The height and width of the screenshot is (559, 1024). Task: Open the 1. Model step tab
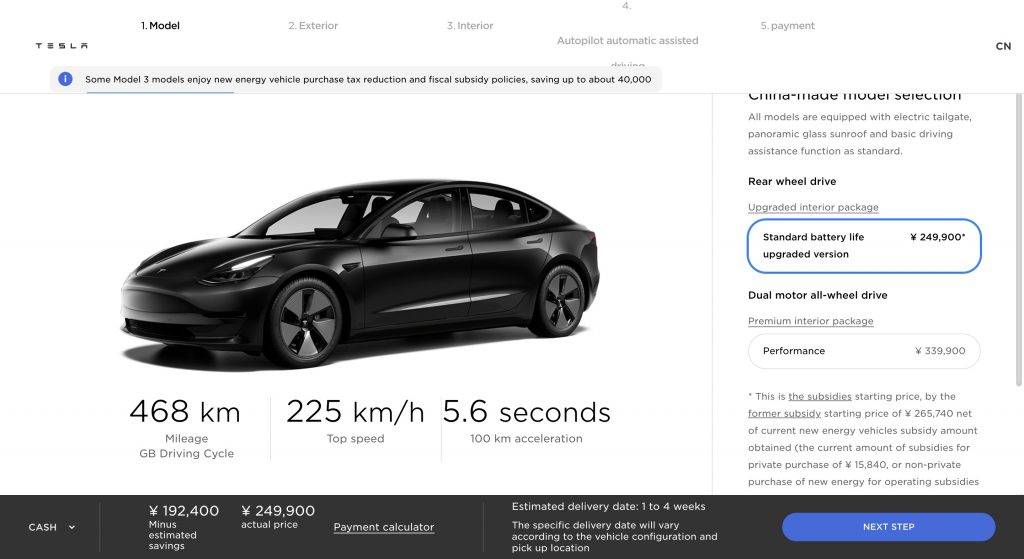tap(160, 25)
